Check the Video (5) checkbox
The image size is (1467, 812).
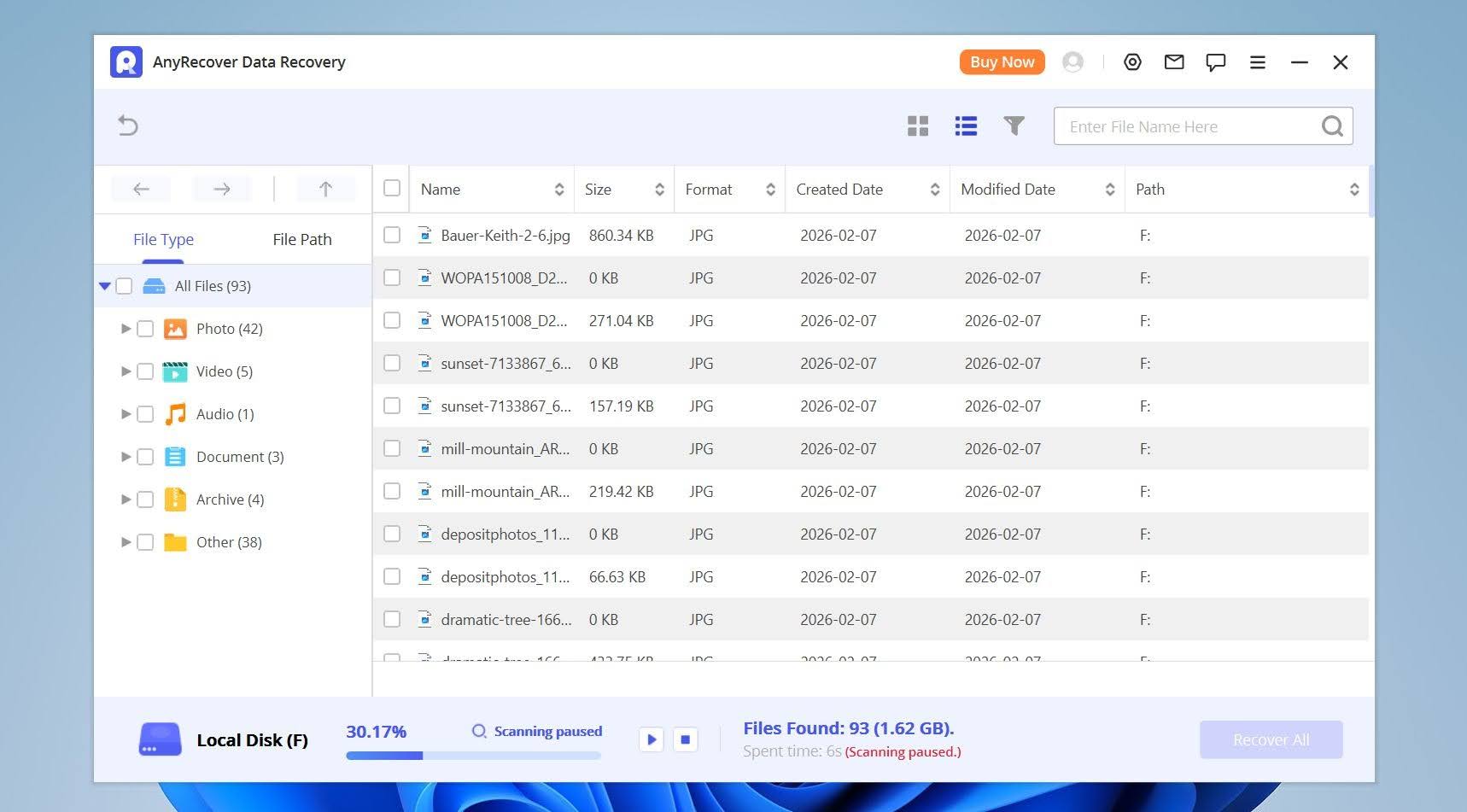click(x=145, y=371)
